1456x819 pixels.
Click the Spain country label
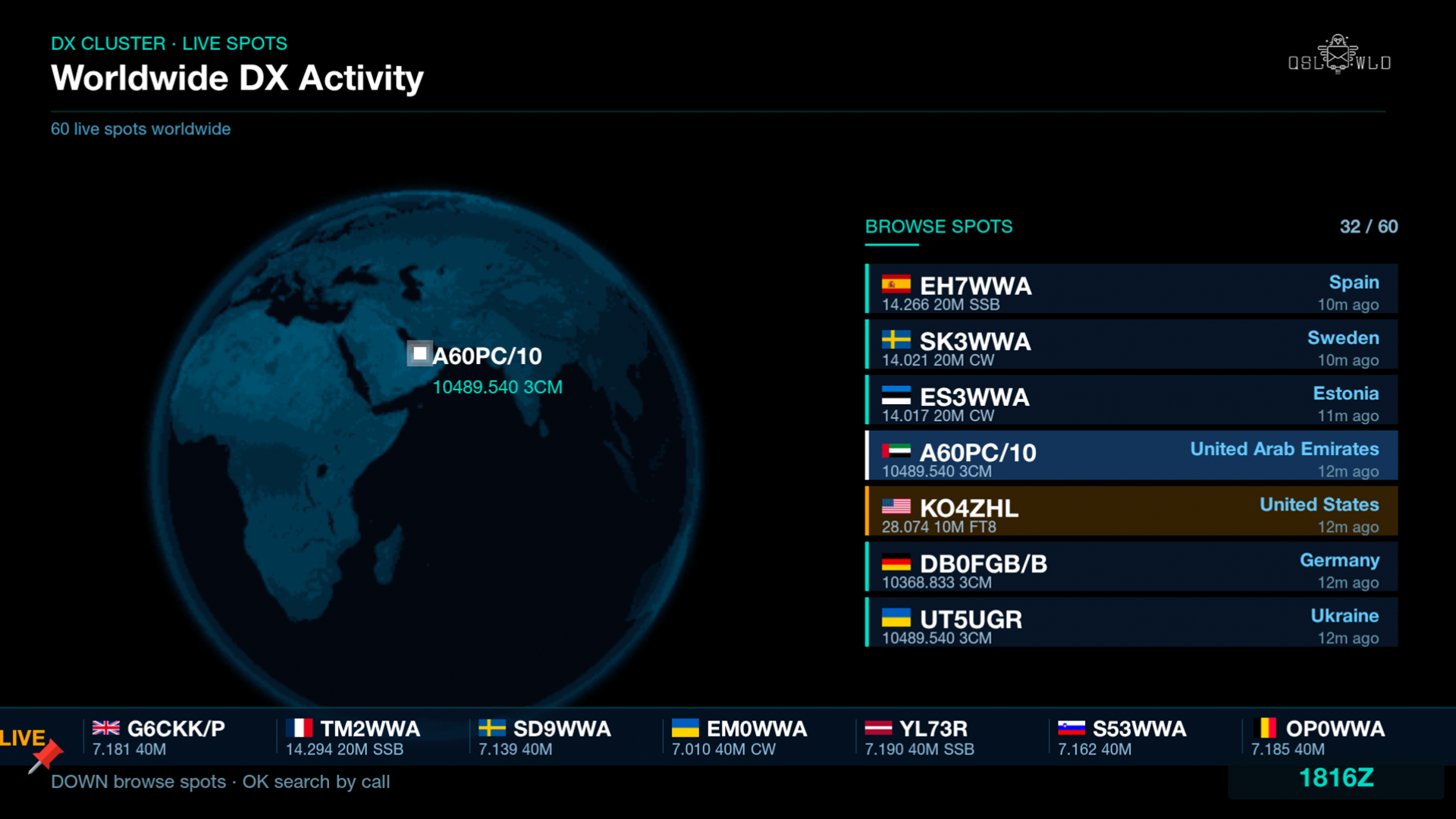[1354, 282]
